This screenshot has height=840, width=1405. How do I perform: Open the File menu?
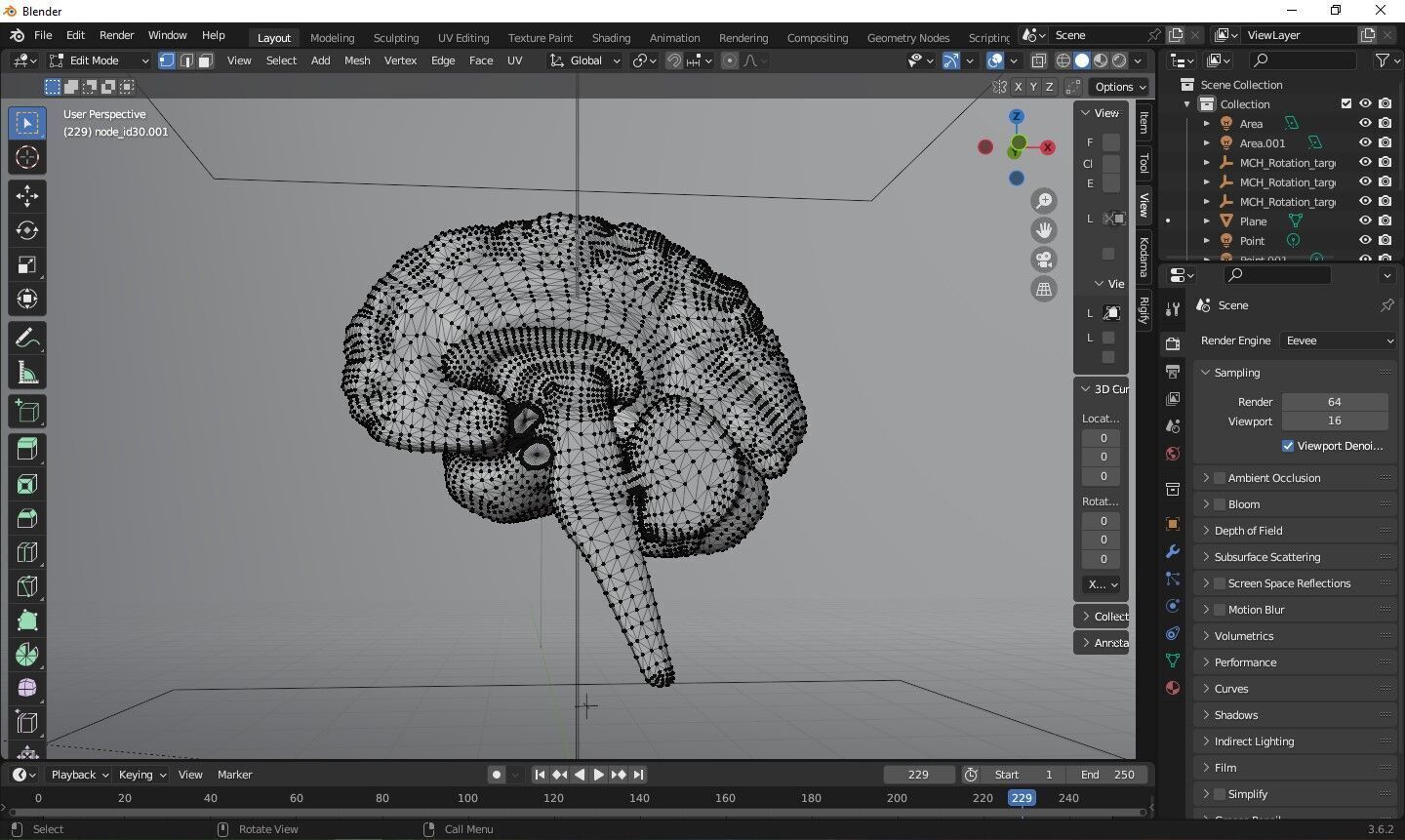coord(43,35)
